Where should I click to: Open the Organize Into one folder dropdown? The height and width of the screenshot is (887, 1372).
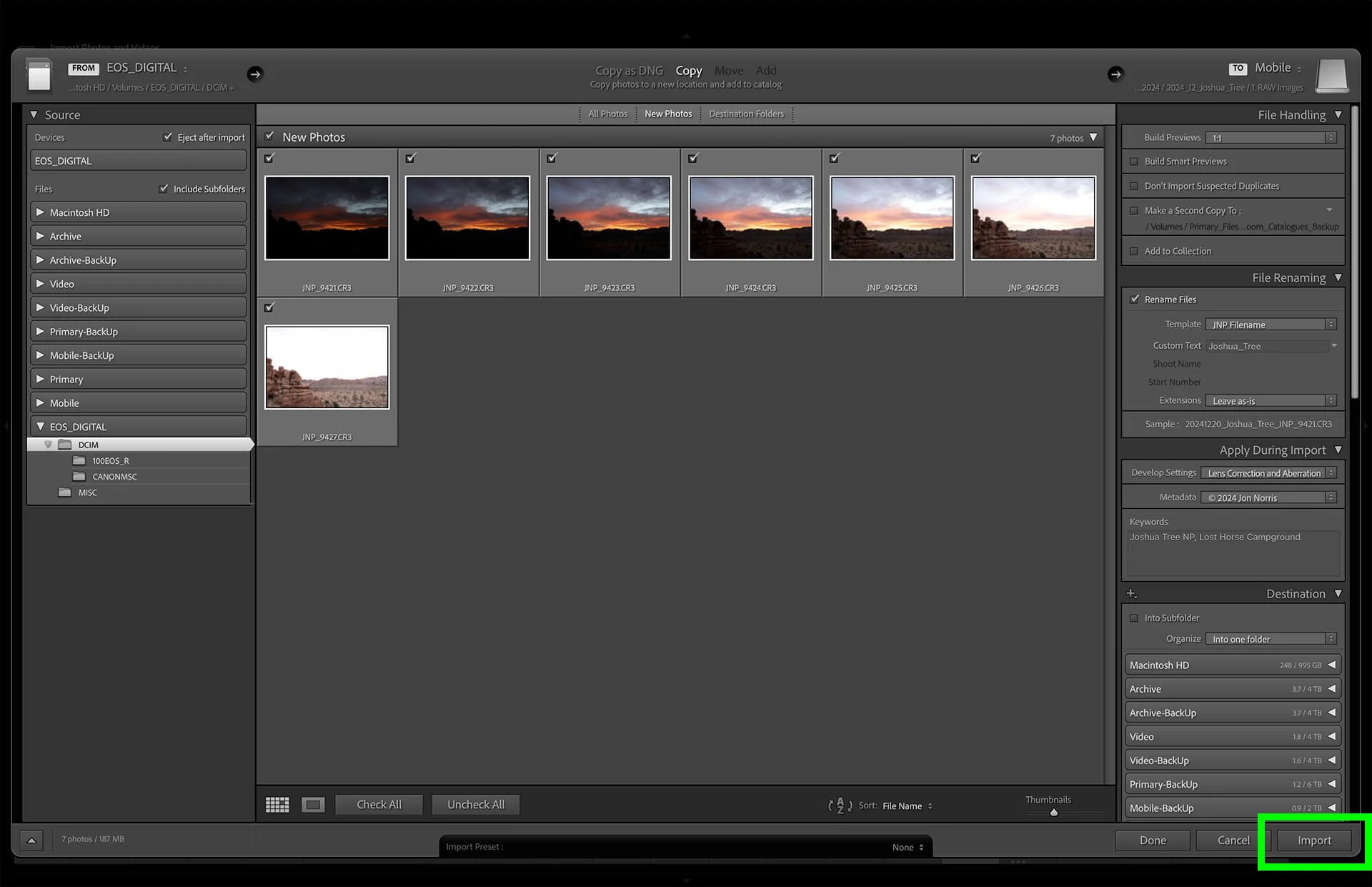click(x=1270, y=639)
